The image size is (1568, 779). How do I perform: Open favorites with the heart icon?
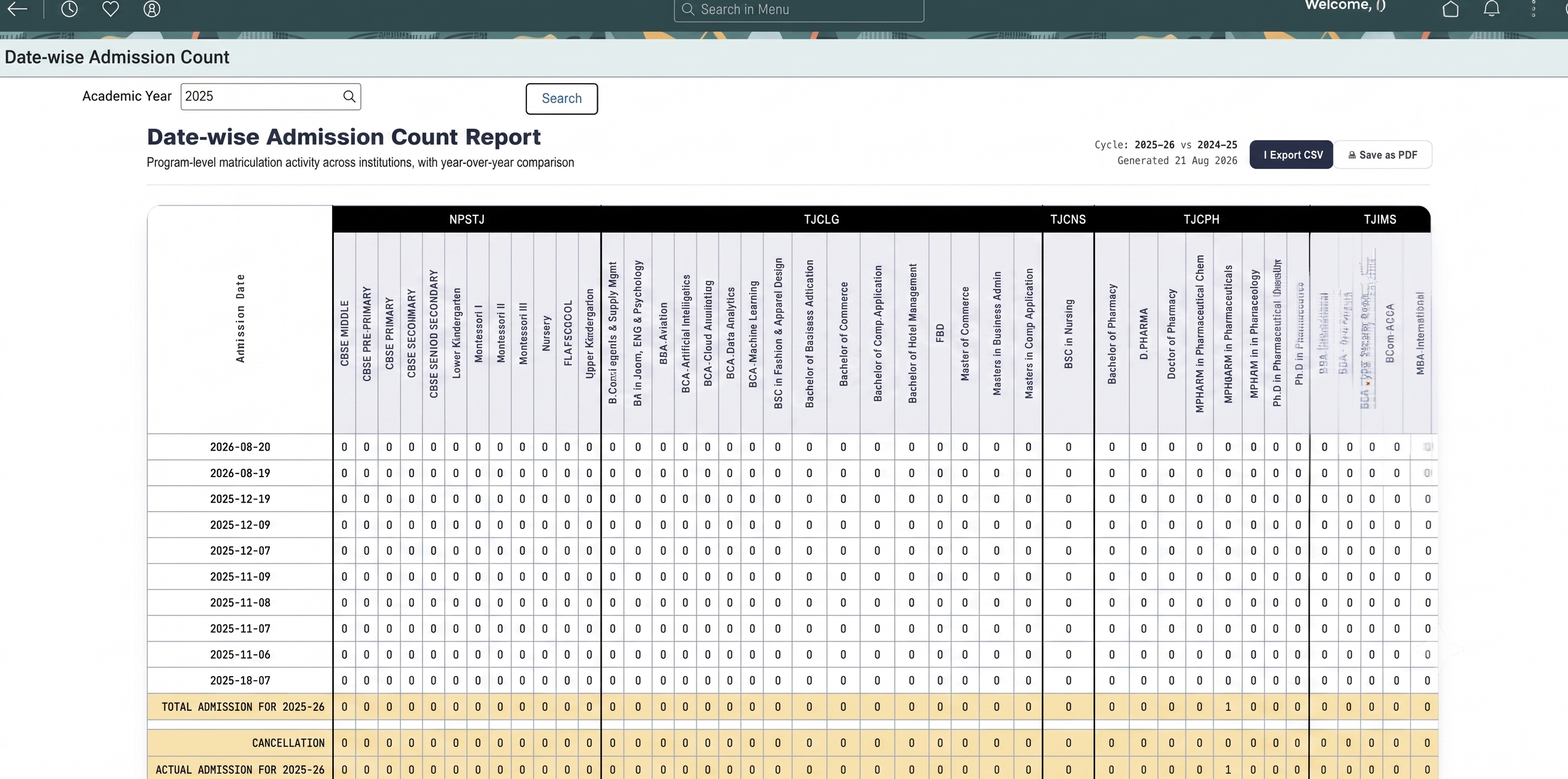(110, 9)
